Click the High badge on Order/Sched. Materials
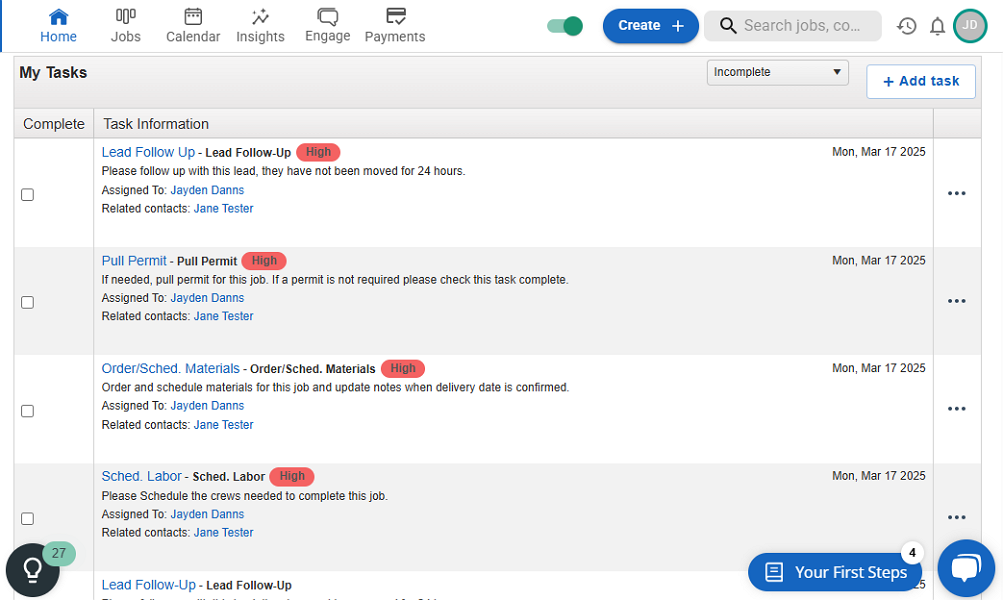 point(403,368)
